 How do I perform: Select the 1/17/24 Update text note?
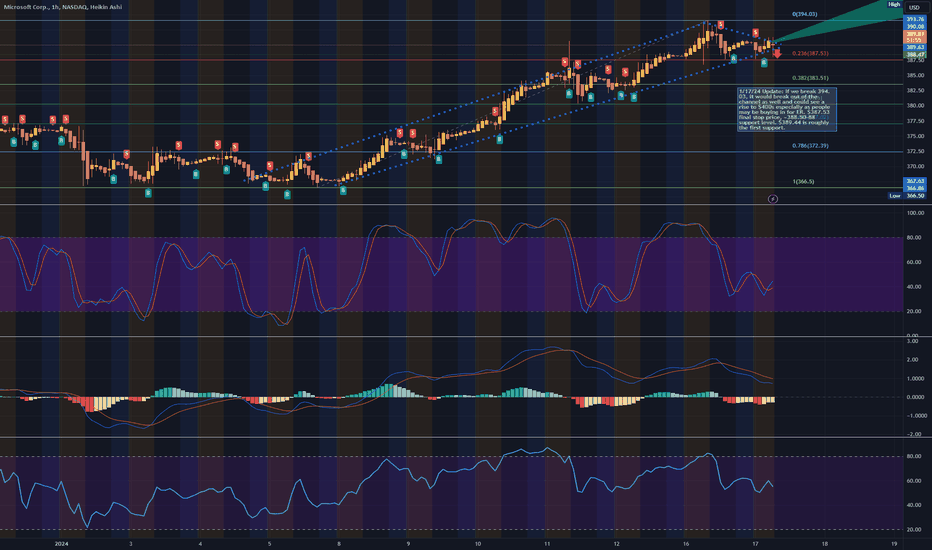786,109
